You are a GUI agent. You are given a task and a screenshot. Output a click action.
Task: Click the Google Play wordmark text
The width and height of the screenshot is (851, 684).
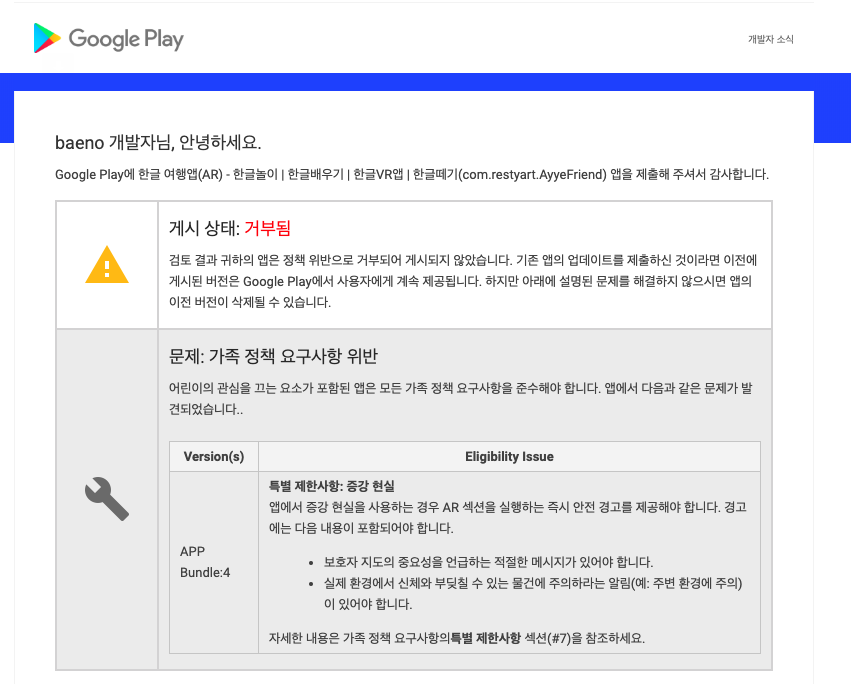126,40
